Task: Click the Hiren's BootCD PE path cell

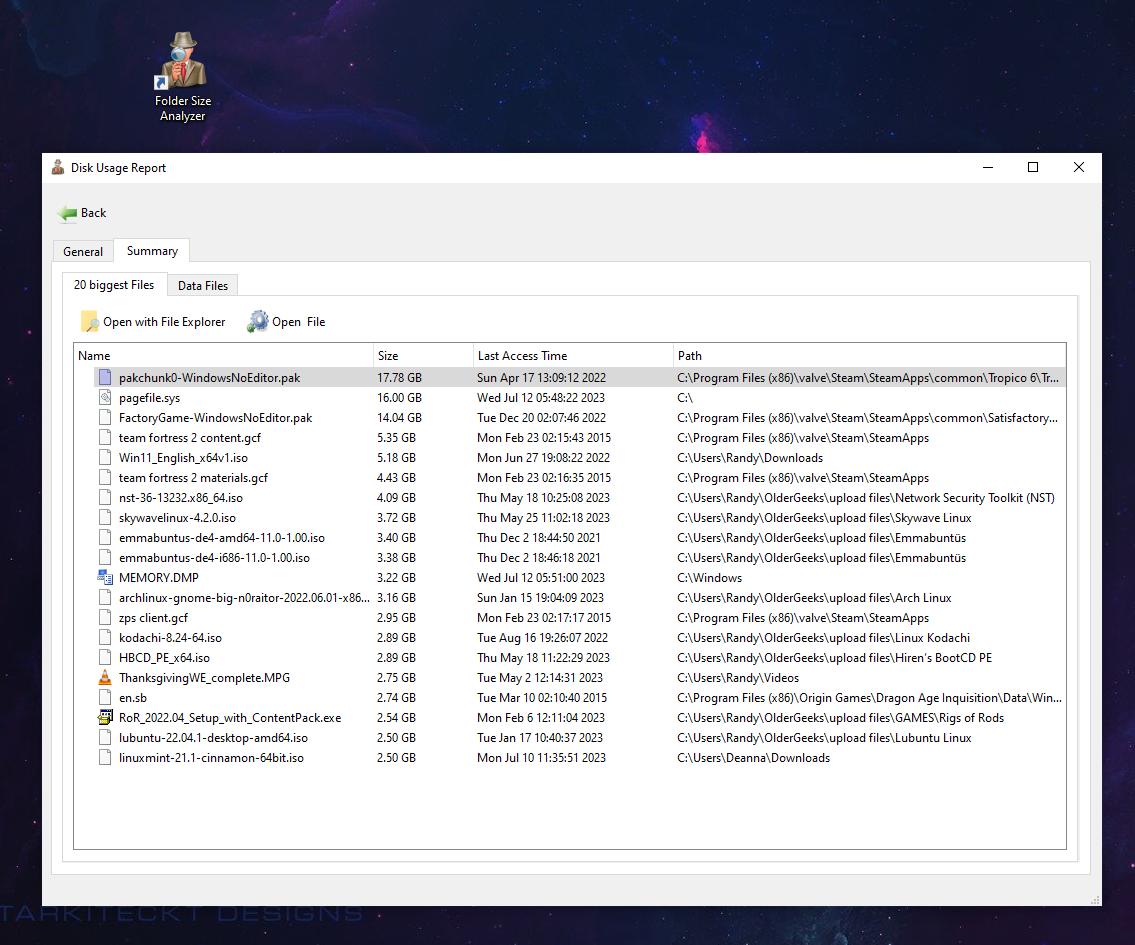Action: (x=835, y=658)
